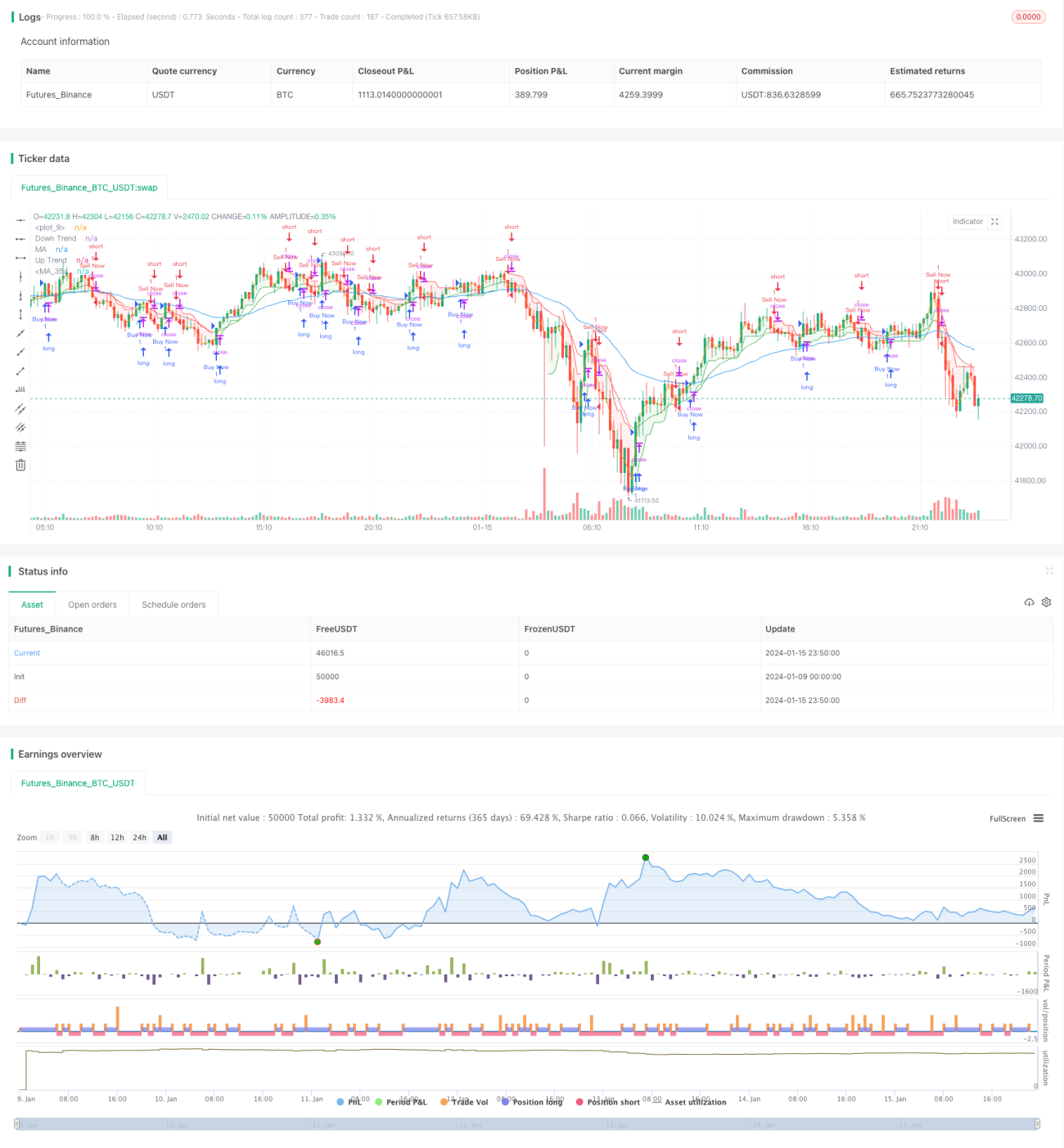Set zoom range to 24h
The image size is (1064, 1148).
coord(140,837)
